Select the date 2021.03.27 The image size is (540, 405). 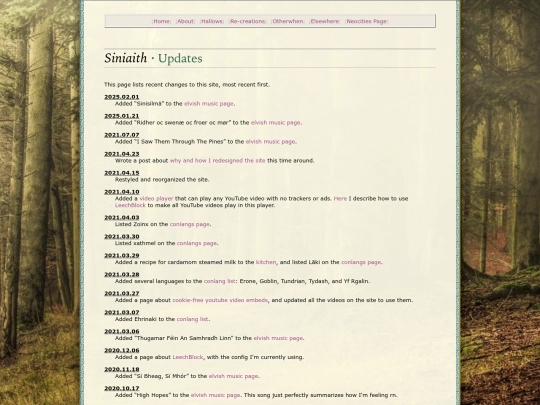(x=122, y=293)
